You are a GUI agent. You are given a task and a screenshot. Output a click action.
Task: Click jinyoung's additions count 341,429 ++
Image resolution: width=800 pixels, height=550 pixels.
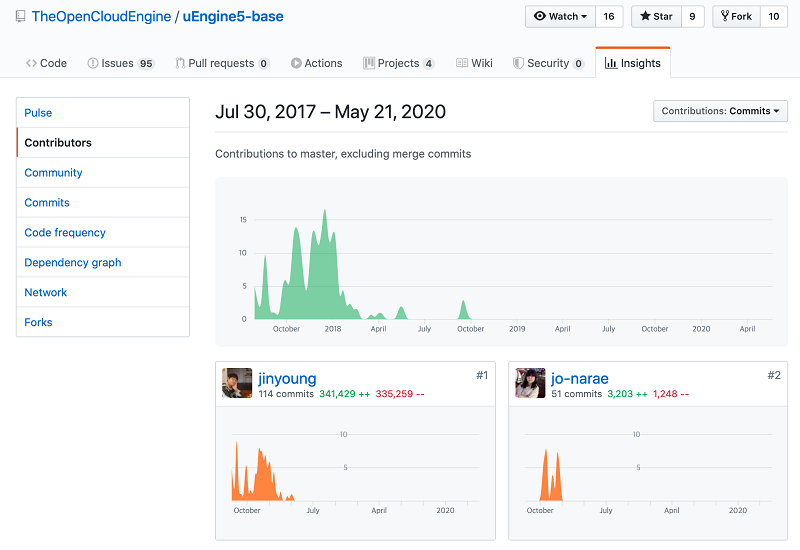344,394
